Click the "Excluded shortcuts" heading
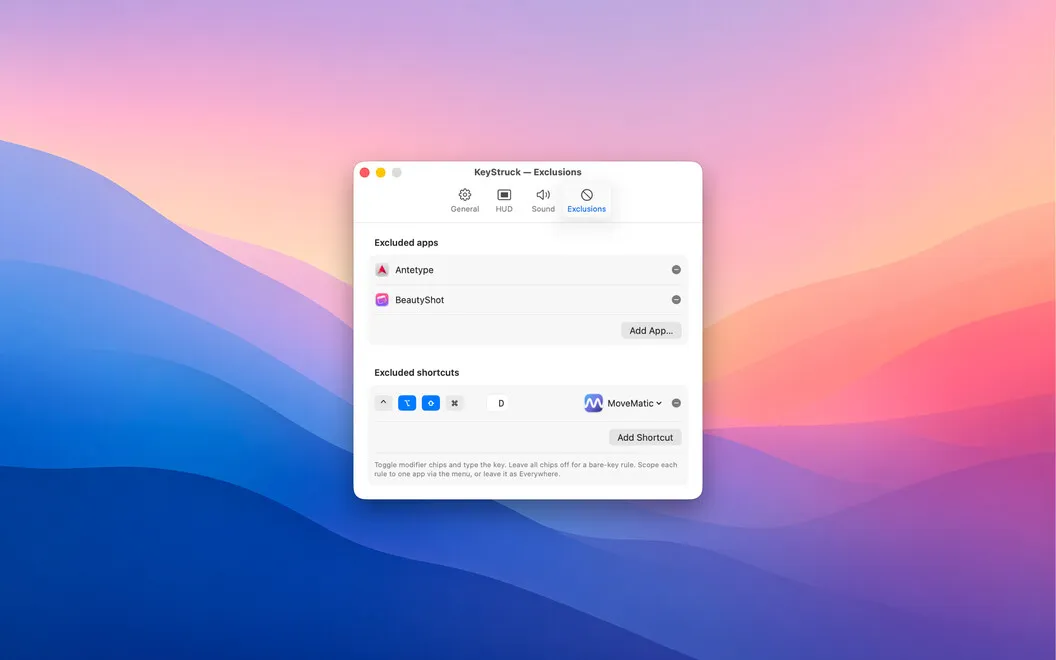The image size is (1056, 660). 417,372
